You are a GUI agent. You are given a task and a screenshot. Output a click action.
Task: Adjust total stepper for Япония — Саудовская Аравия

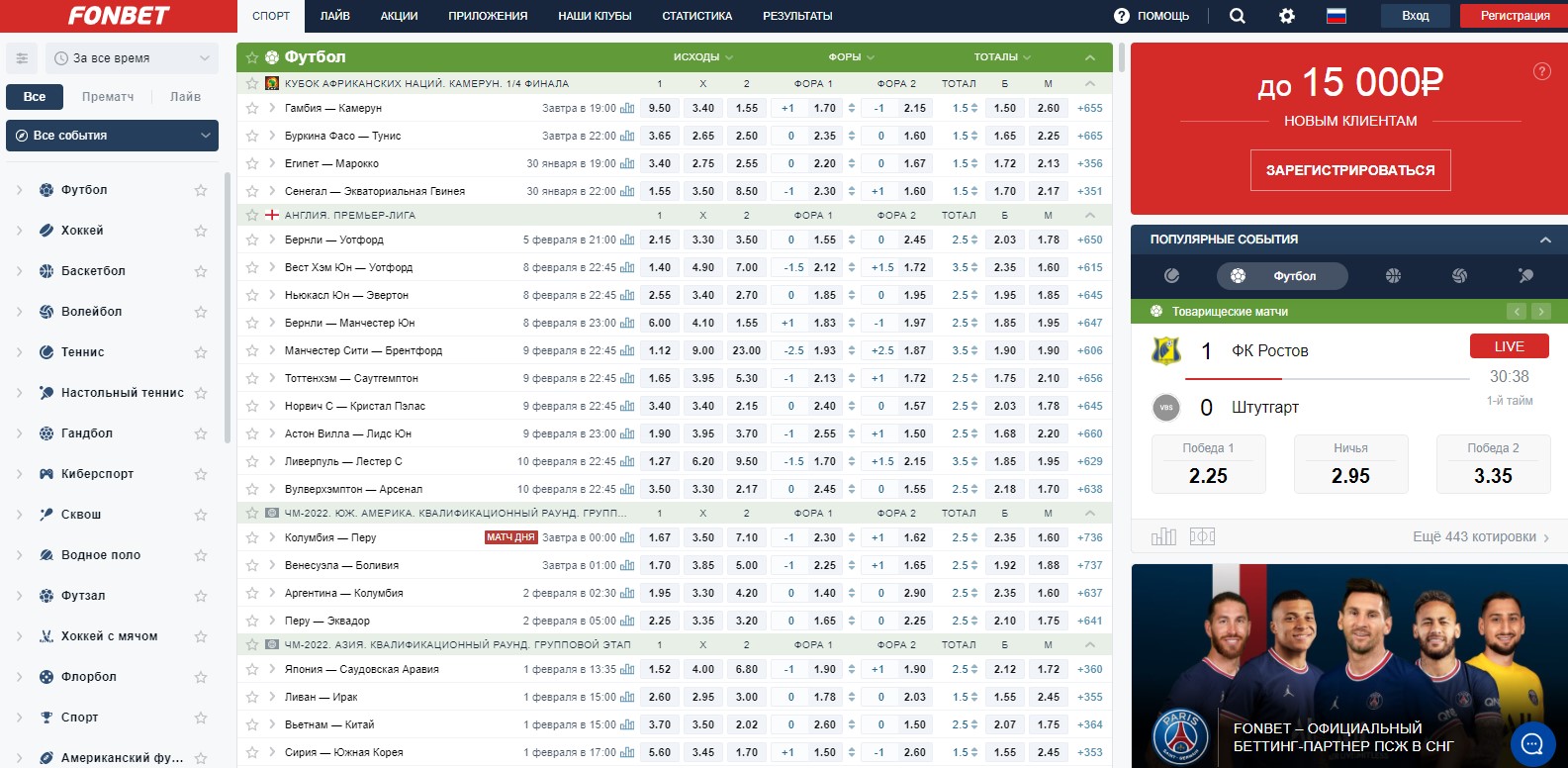click(973, 669)
